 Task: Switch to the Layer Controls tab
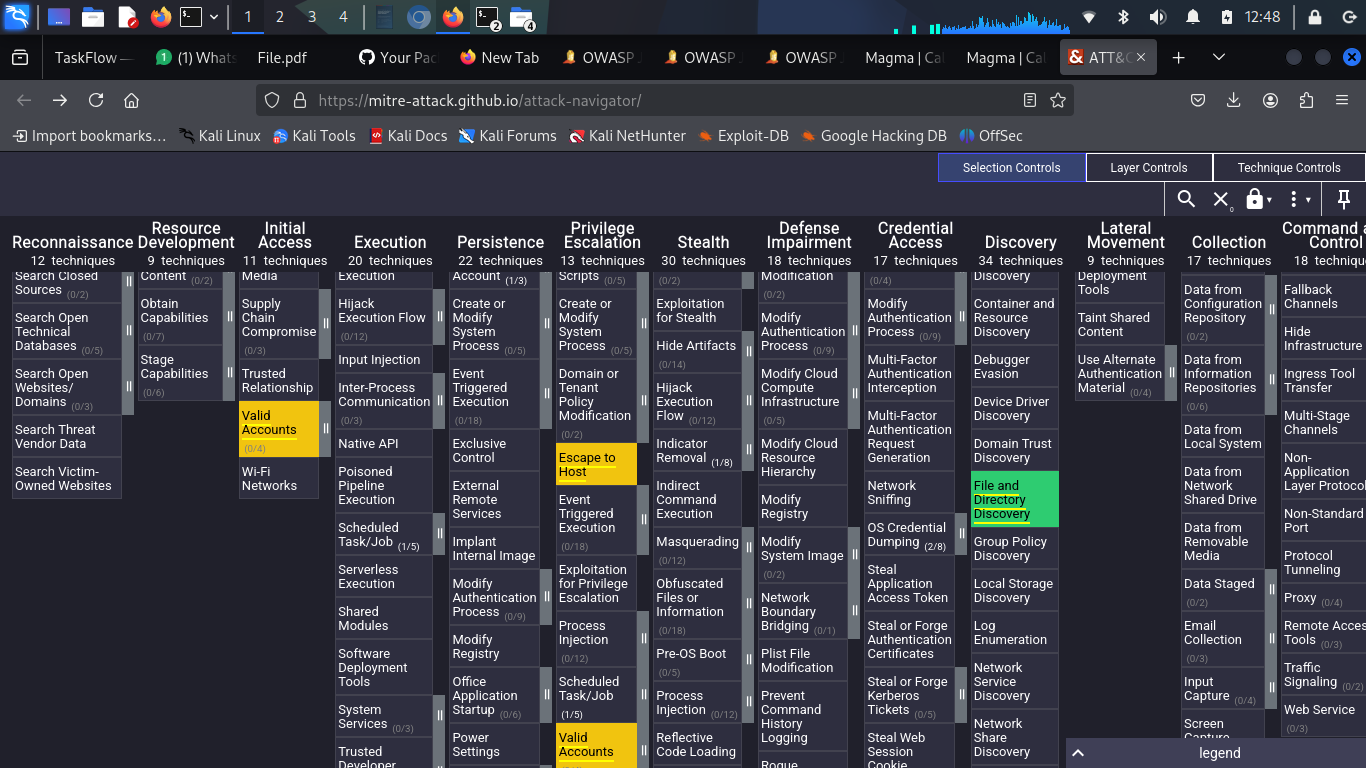tap(1149, 168)
